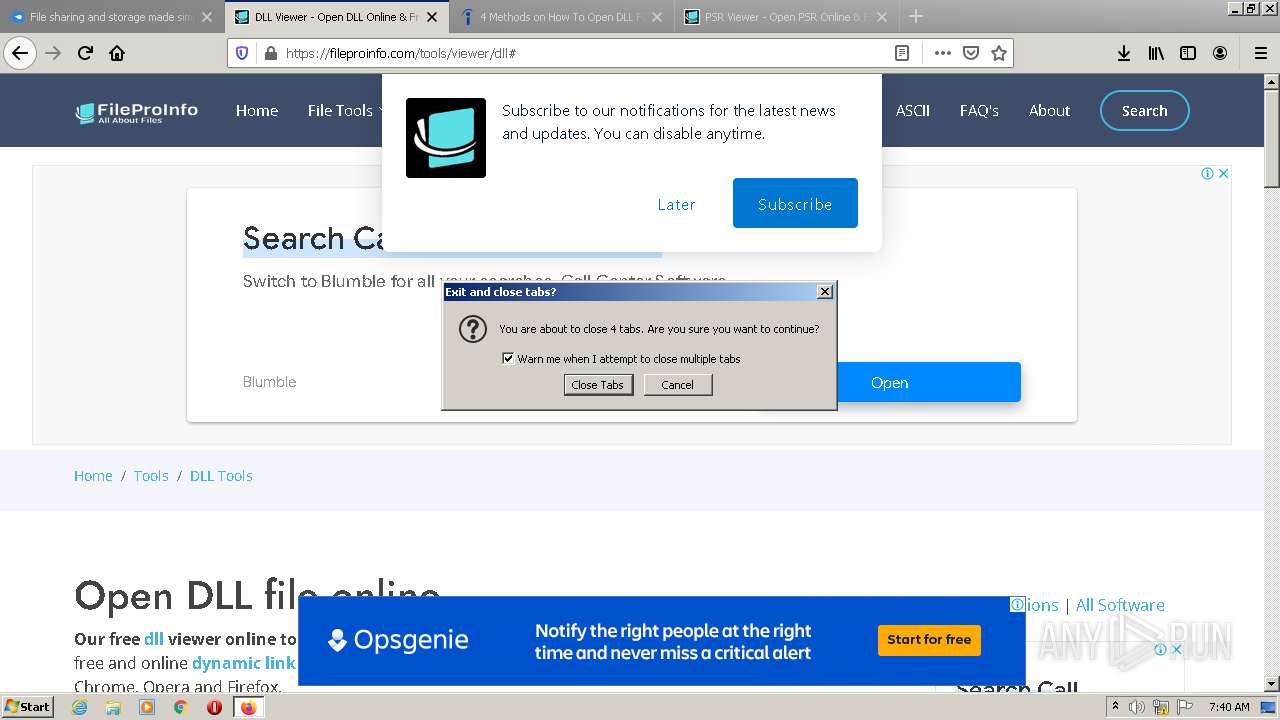Image resolution: width=1280 pixels, height=720 pixels.
Task: Open the browser home page
Action: [x=117, y=53]
